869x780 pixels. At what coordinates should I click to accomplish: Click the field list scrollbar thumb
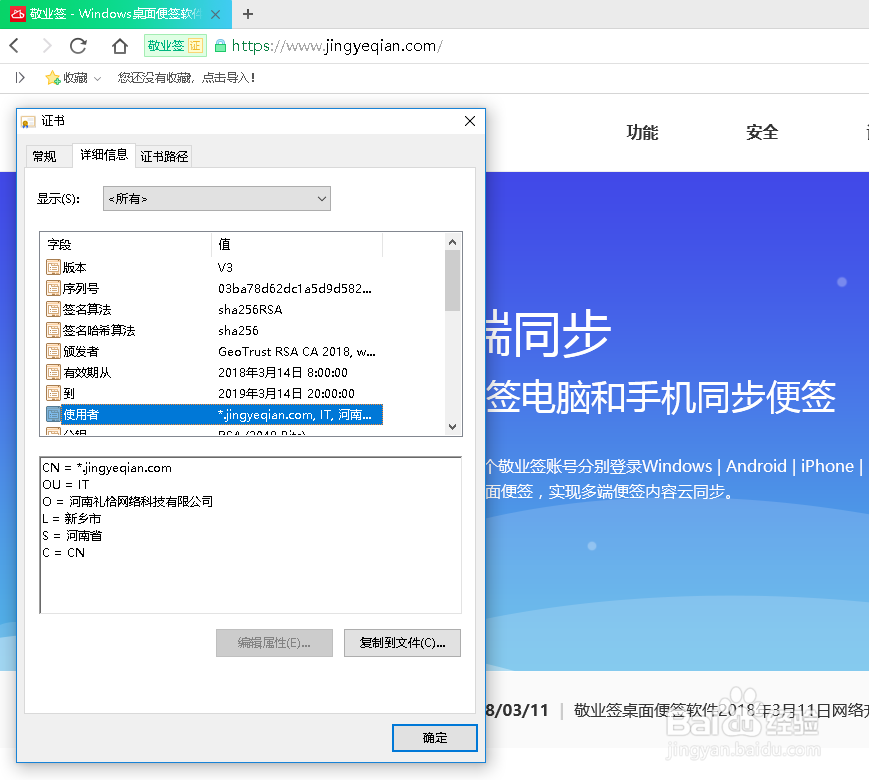(452, 281)
